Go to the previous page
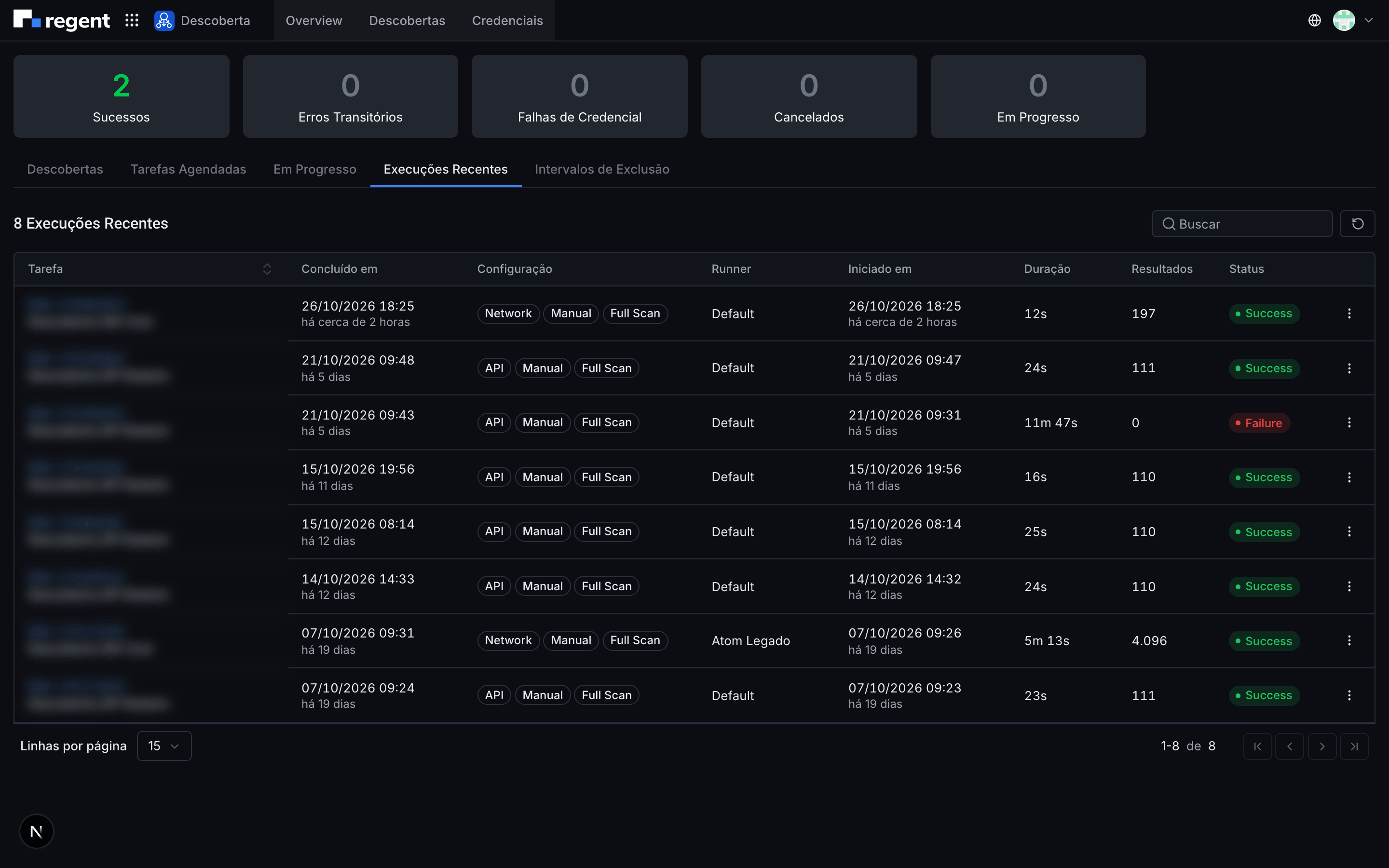This screenshot has width=1389, height=868. (1290, 746)
